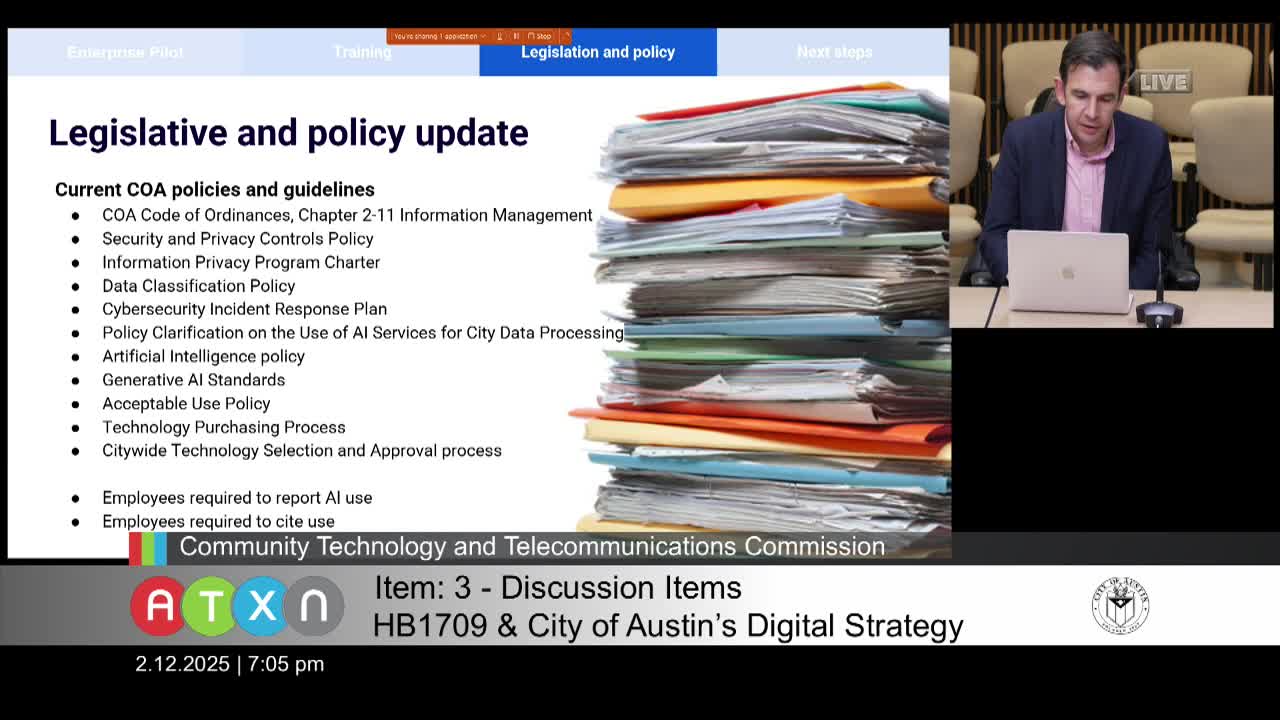Click the presenter hand icon in sharing toolbar
Screen dimensions: 1280x720
coord(501,36)
